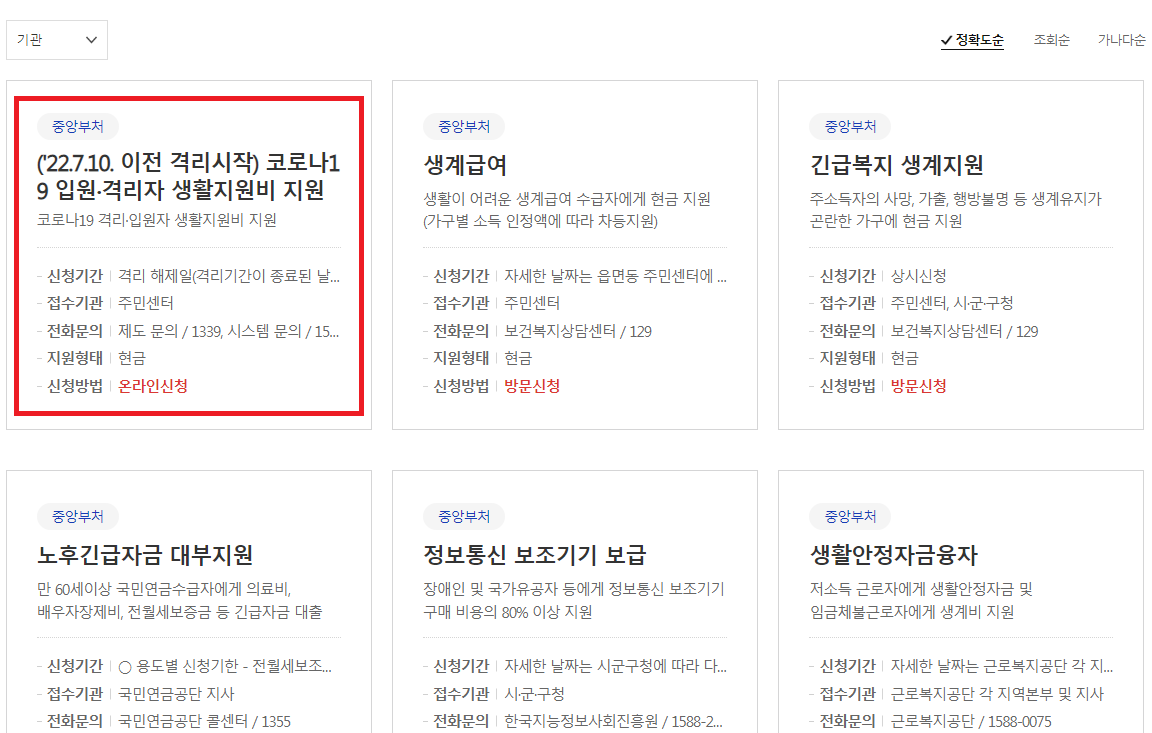The image size is (1152, 733).
Task: Click 중앙부처 tag on 코로나19 생활지원비 card
Action: click(x=77, y=126)
